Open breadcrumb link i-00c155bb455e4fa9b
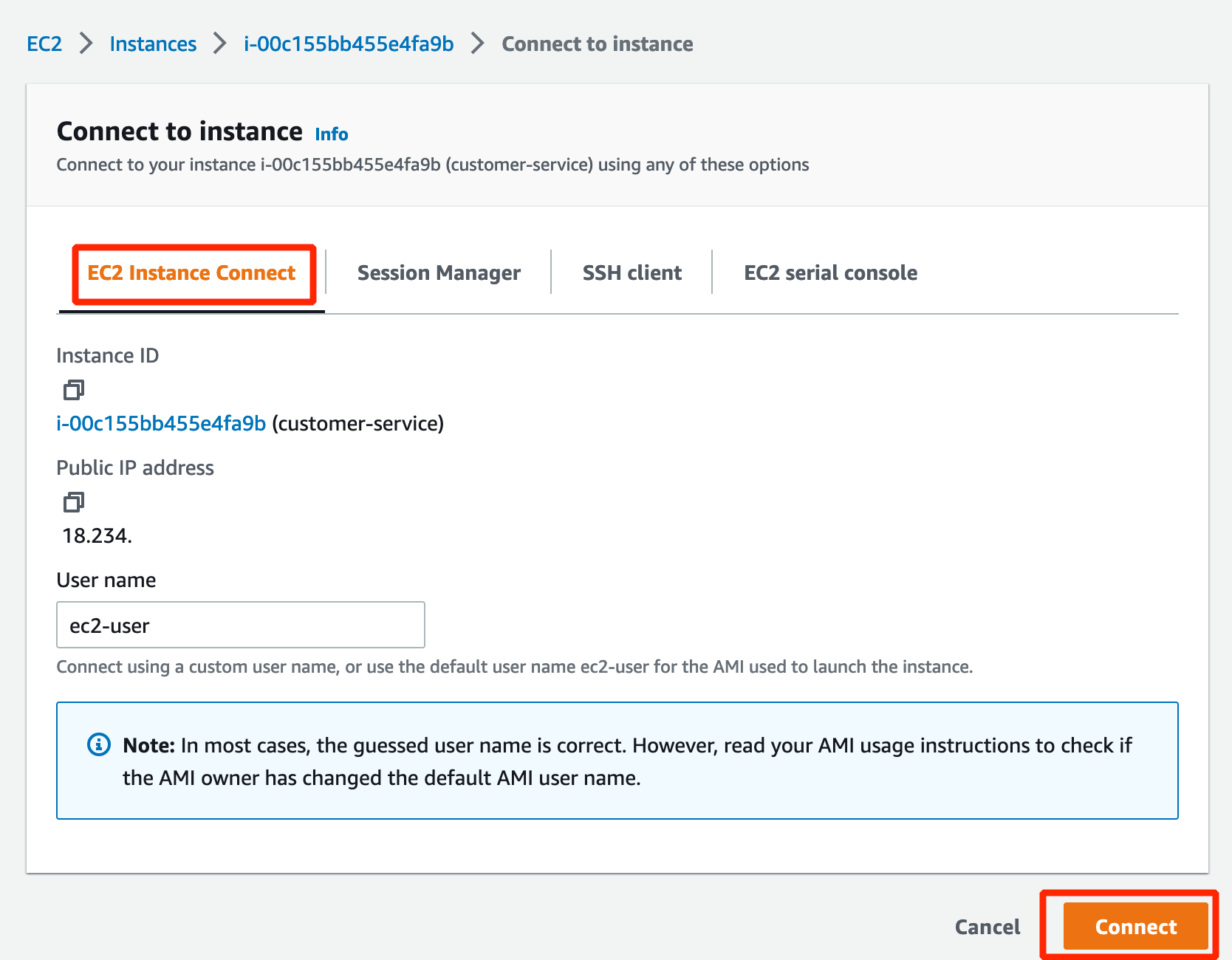The height and width of the screenshot is (960, 1232). pyautogui.click(x=349, y=44)
